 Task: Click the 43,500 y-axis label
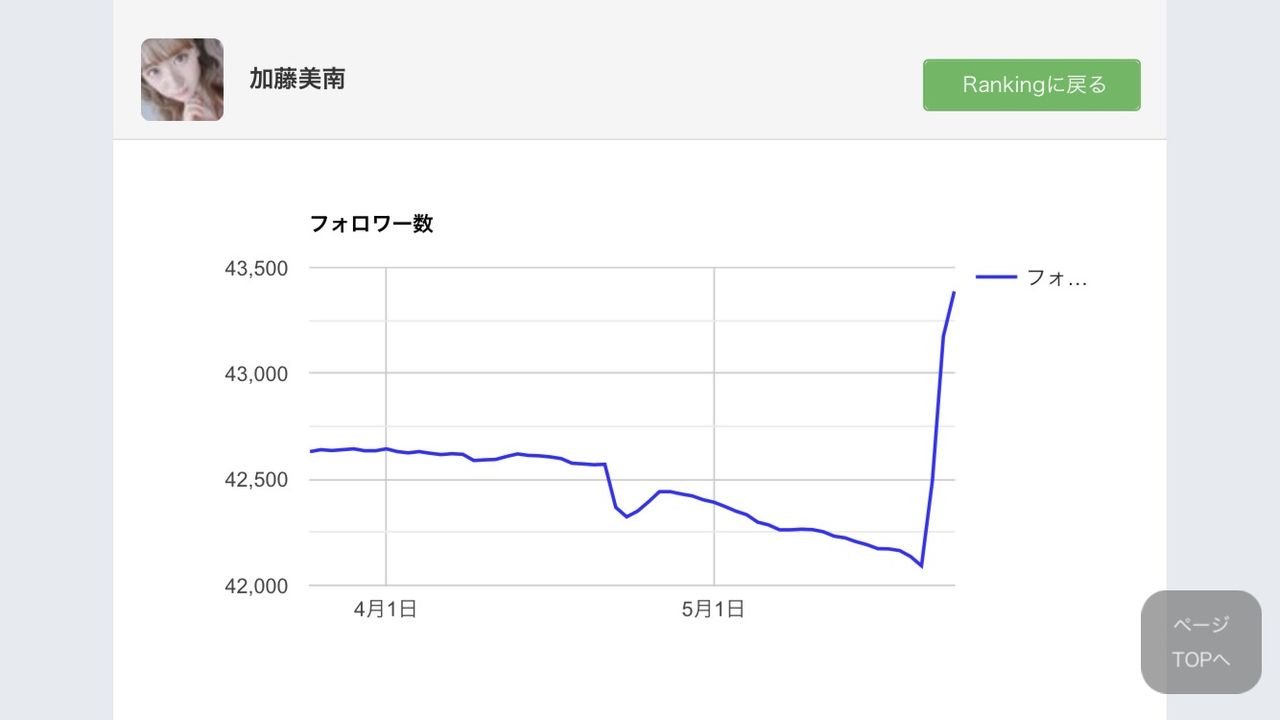click(256, 269)
